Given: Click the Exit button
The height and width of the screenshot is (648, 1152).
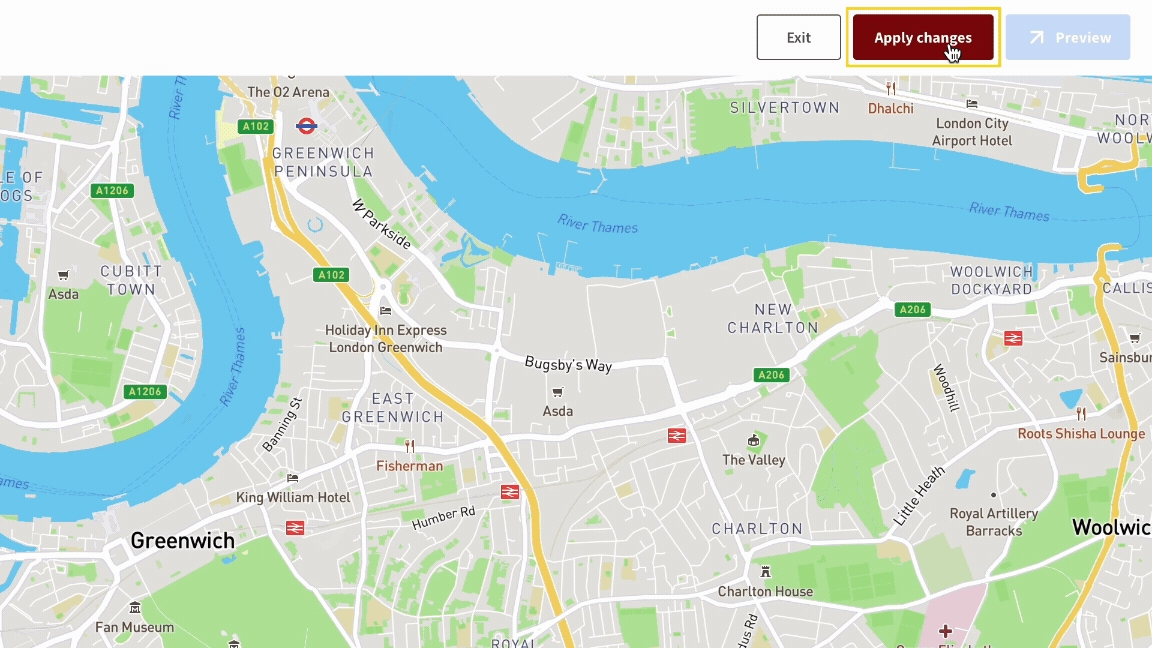Looking at the screenshot, I should click(799, 37).
